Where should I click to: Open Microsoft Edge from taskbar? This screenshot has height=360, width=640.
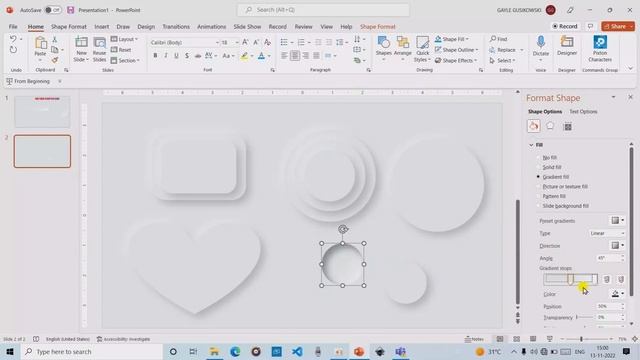[235, 351]
